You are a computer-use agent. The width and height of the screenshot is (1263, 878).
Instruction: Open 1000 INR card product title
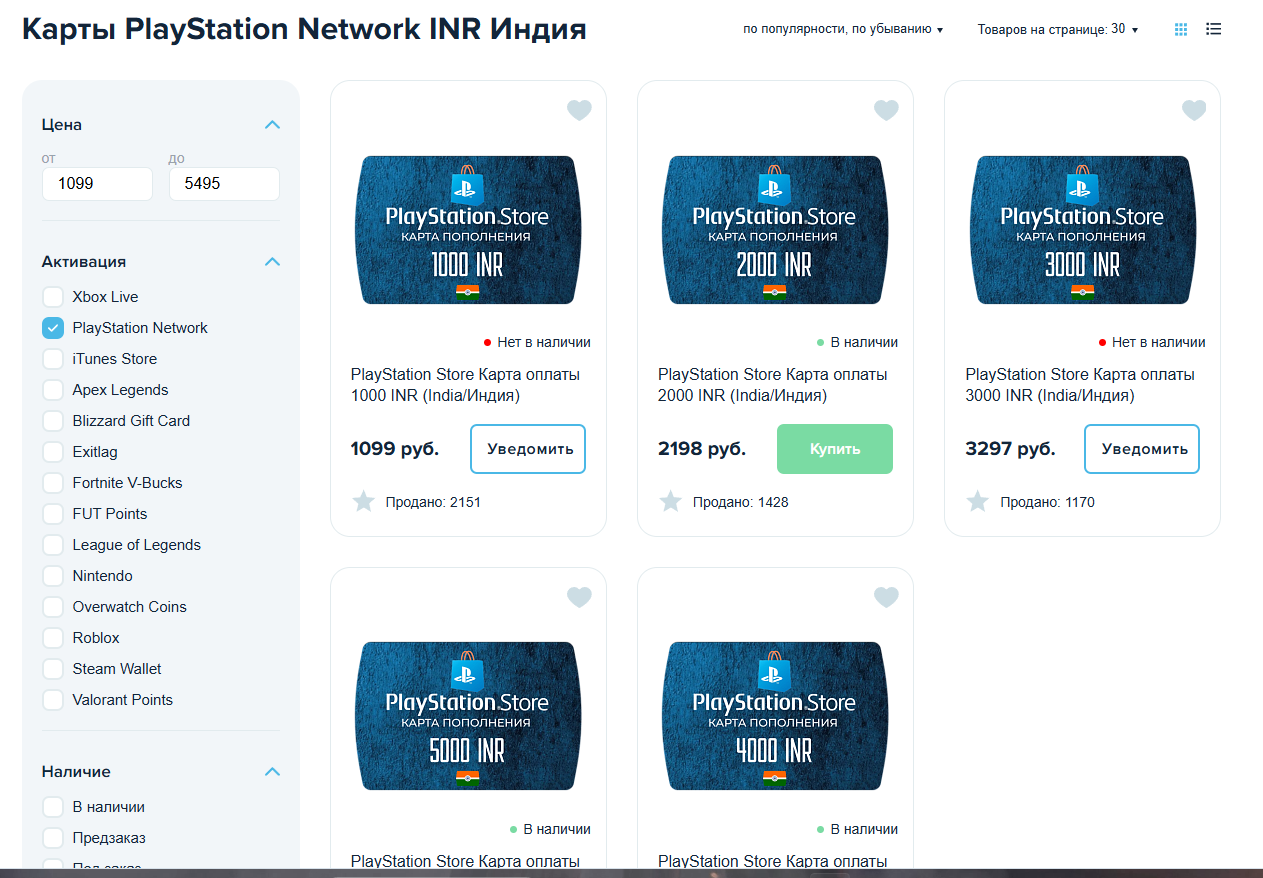pos(465,385)
